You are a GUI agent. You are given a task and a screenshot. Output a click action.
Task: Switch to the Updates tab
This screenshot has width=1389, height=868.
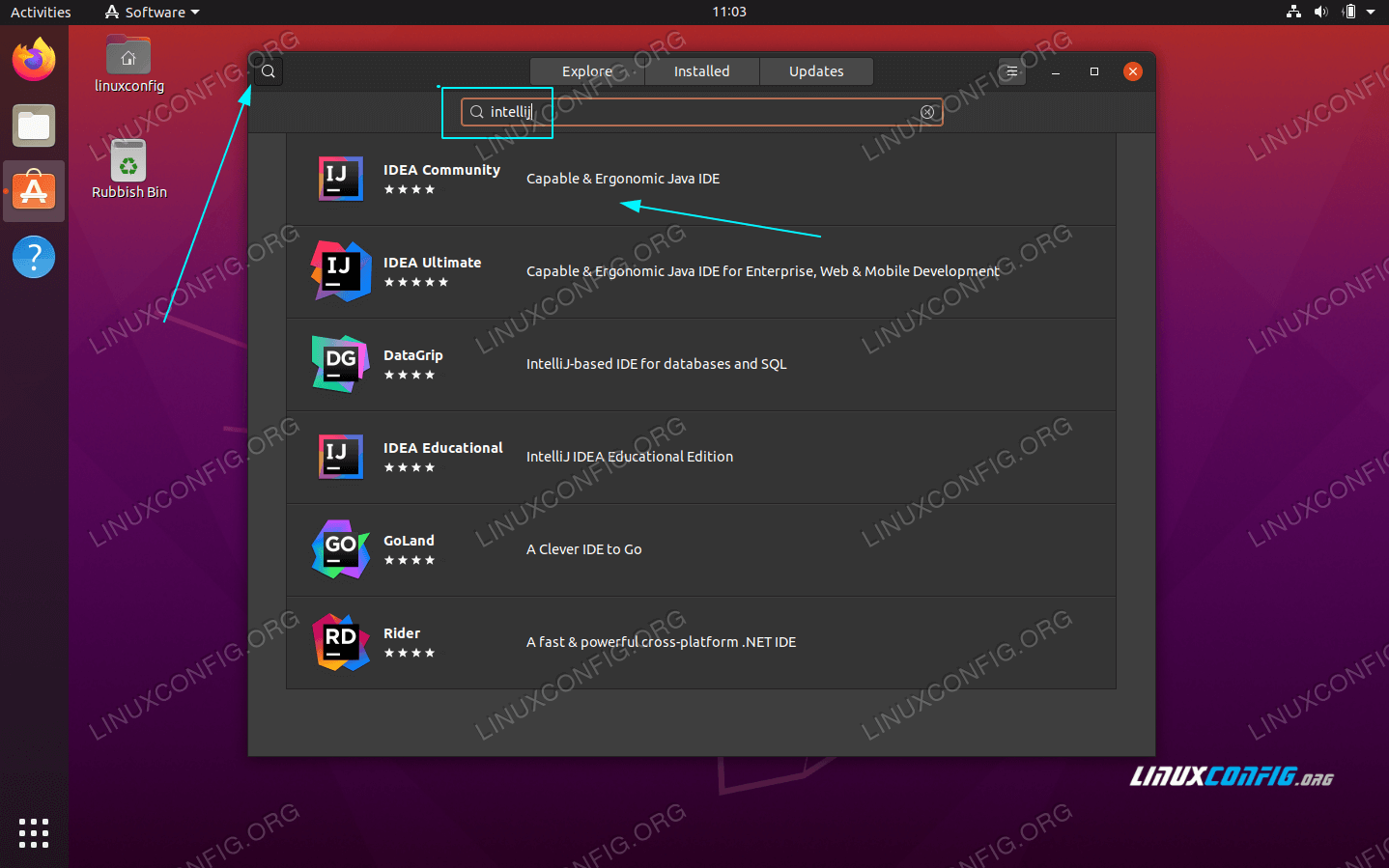tap(816, 71)
